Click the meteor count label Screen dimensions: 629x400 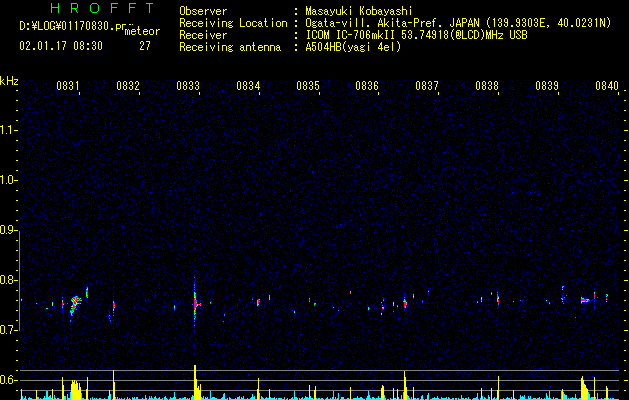142,31
